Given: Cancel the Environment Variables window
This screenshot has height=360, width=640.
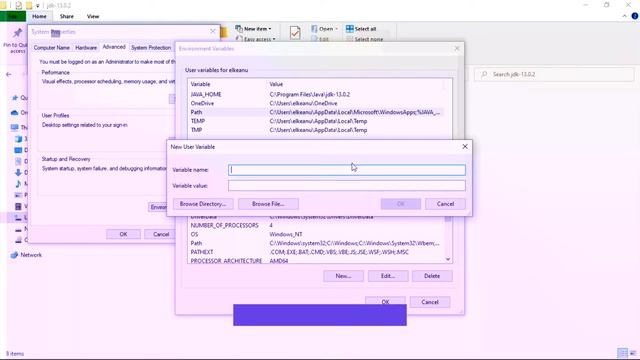Looking at the screenshot, I should pos(430,302).
